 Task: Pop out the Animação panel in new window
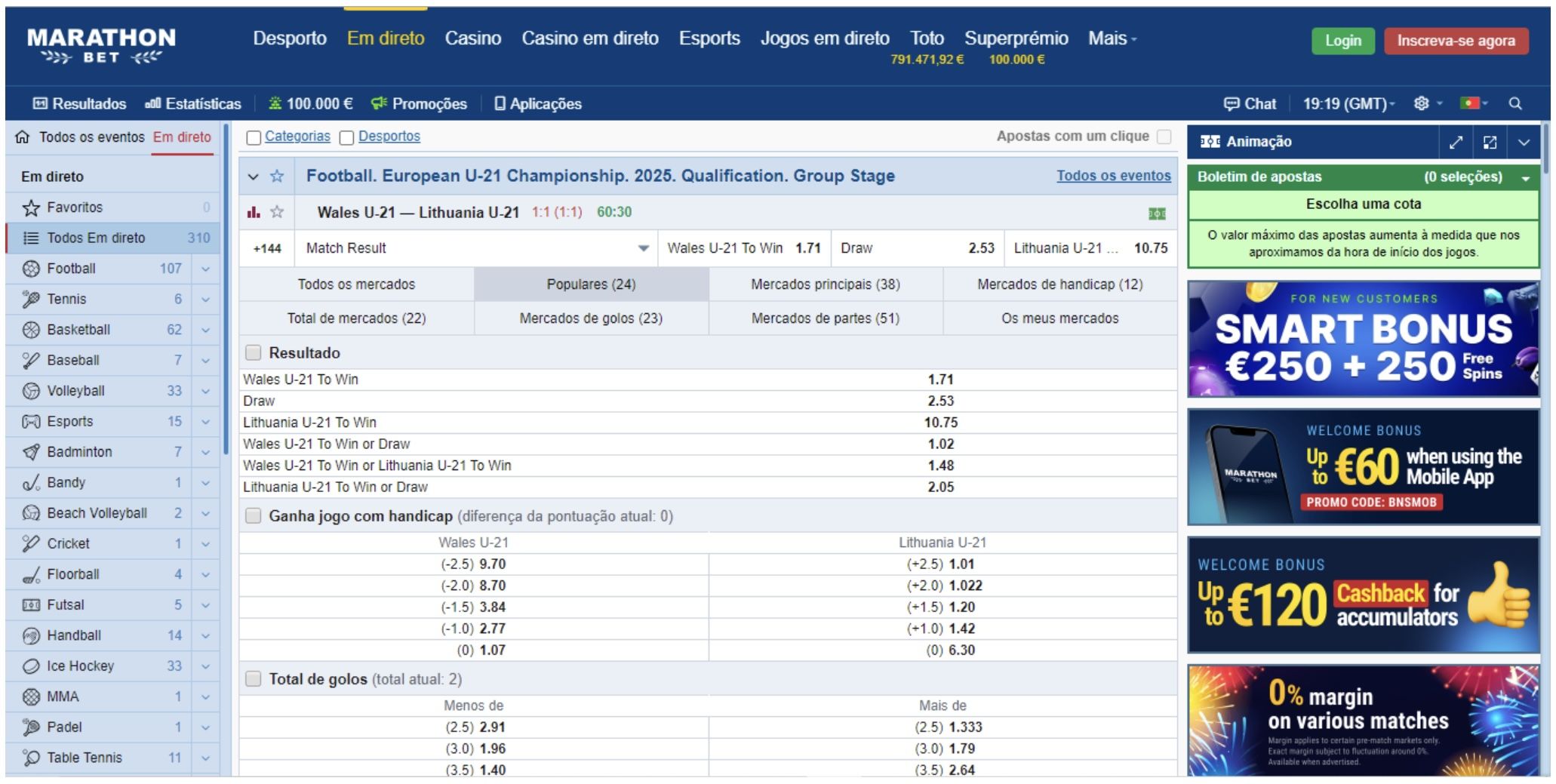click(1490, 141)
